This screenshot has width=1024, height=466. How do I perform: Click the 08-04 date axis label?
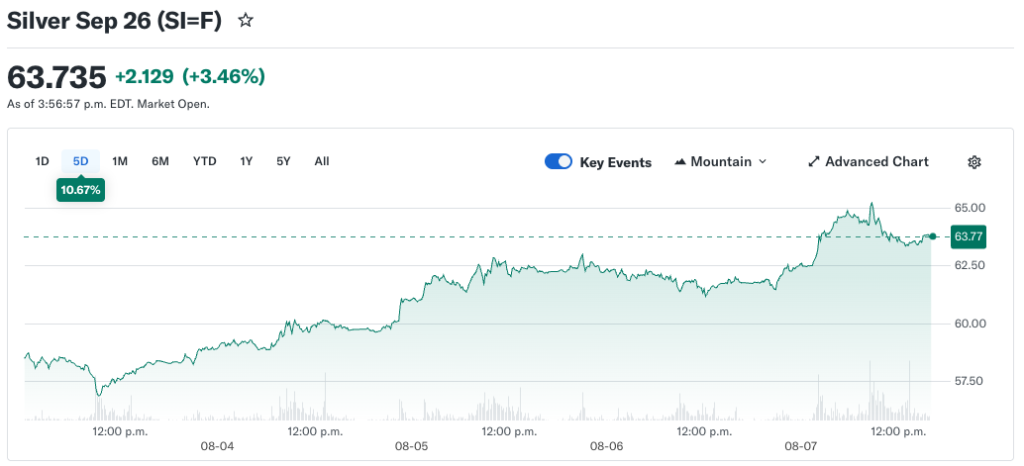coord(217,447)
